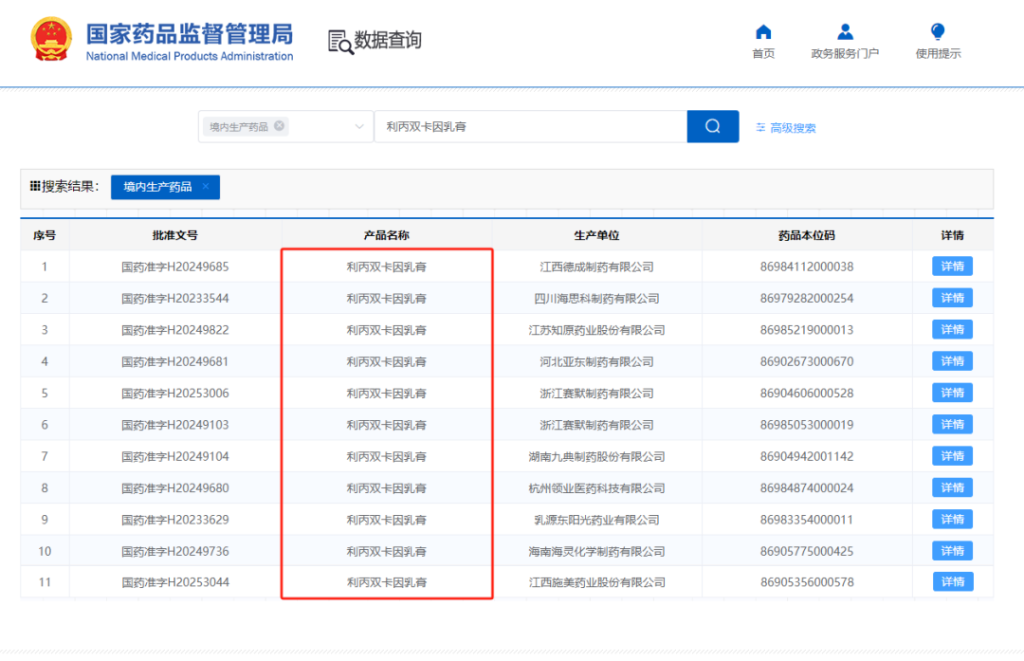Click the 搜索结果 grid icon
The height and width of the screenshot is (661, 1024).
click(x=35, y=186)
